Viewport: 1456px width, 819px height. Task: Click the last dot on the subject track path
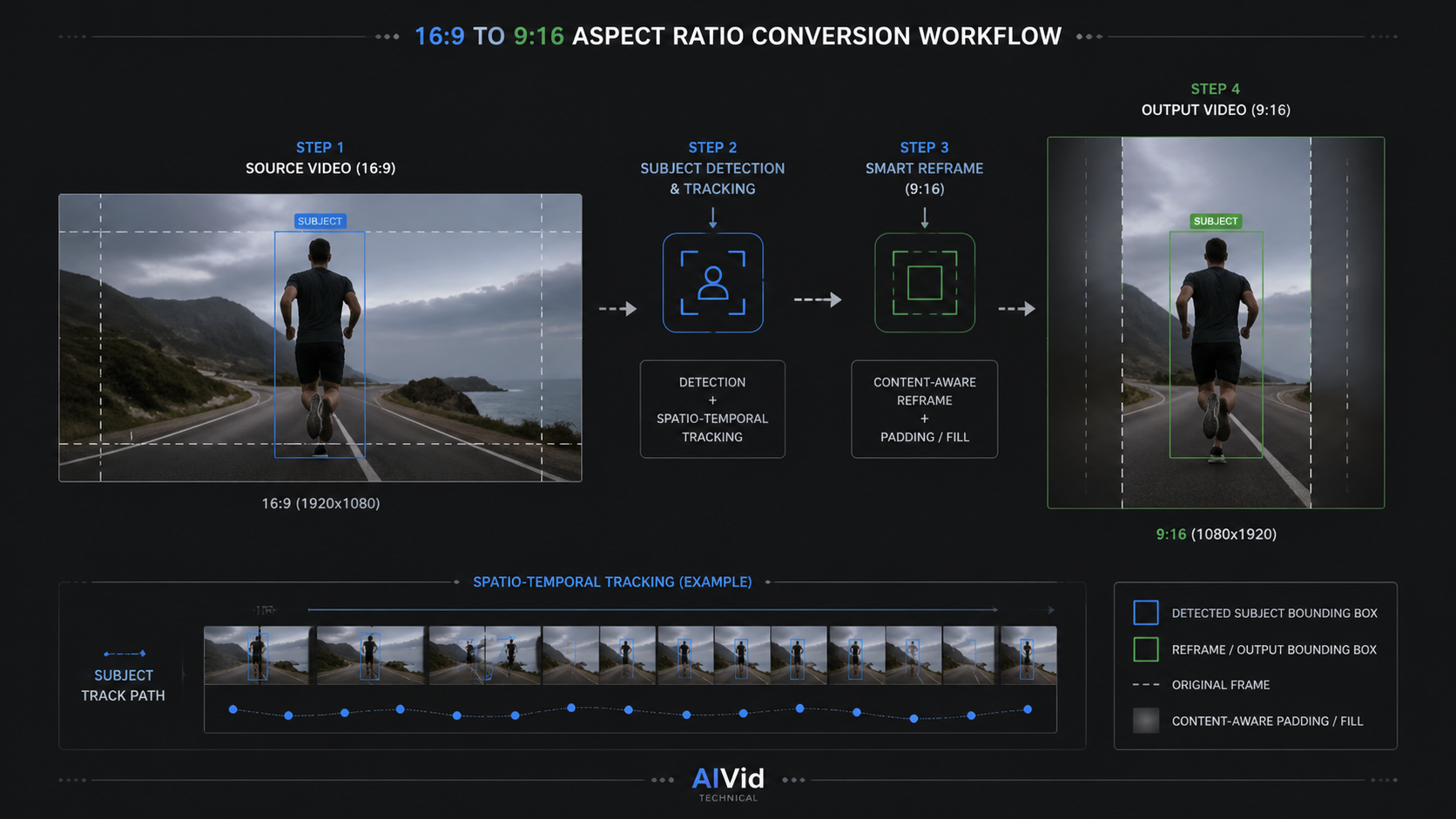pyautogui.click(x=1028, y=709)
